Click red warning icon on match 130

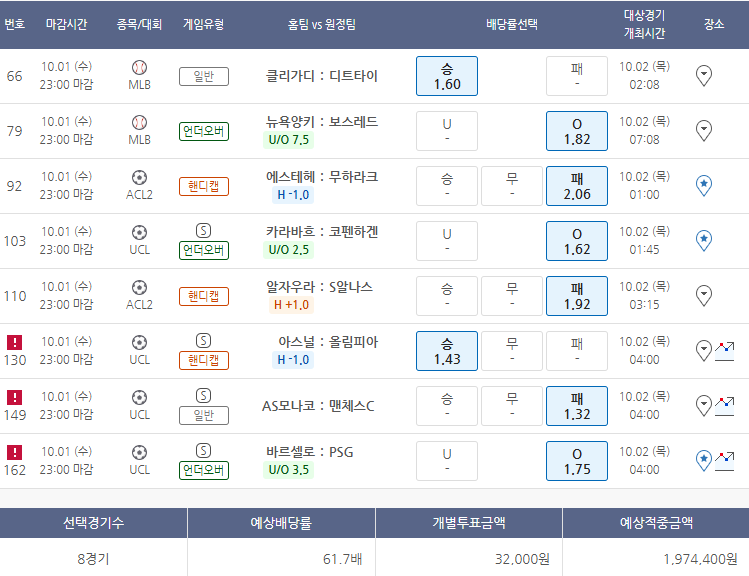pos(14,342)
